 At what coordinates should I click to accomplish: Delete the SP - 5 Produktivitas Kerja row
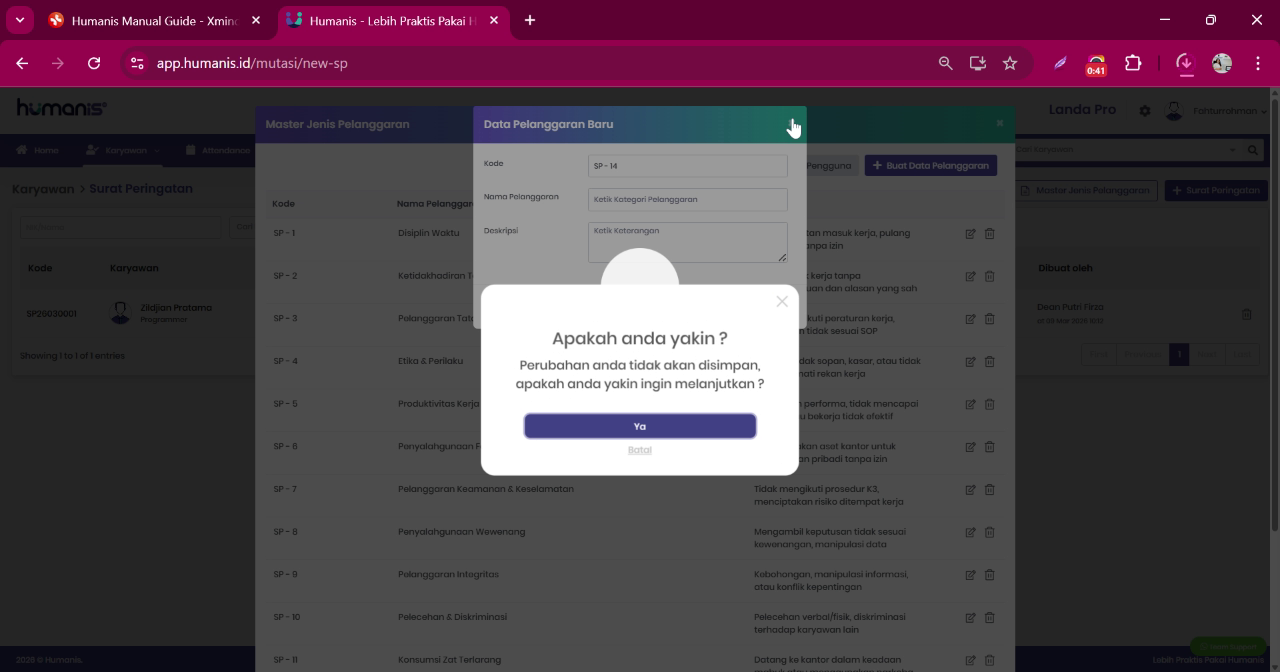tap(990, 404)
